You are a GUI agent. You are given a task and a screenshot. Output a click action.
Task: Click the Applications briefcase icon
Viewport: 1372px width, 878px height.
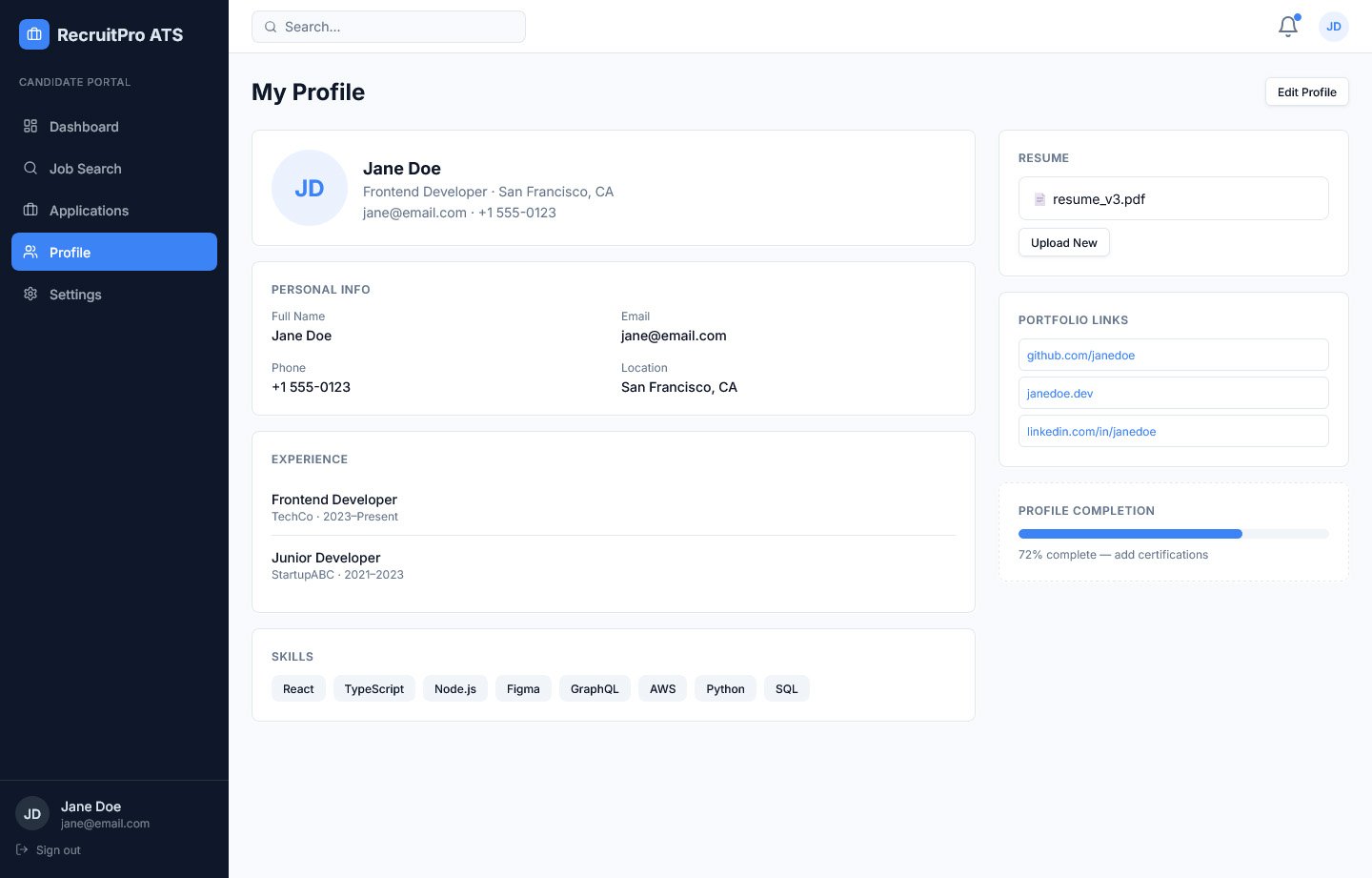pyautogui.click(x=30, y=210)
